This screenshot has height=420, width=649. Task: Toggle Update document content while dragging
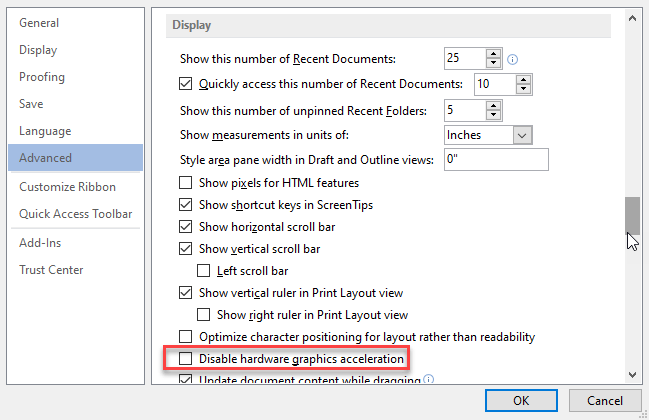click(x=185, y=379)
